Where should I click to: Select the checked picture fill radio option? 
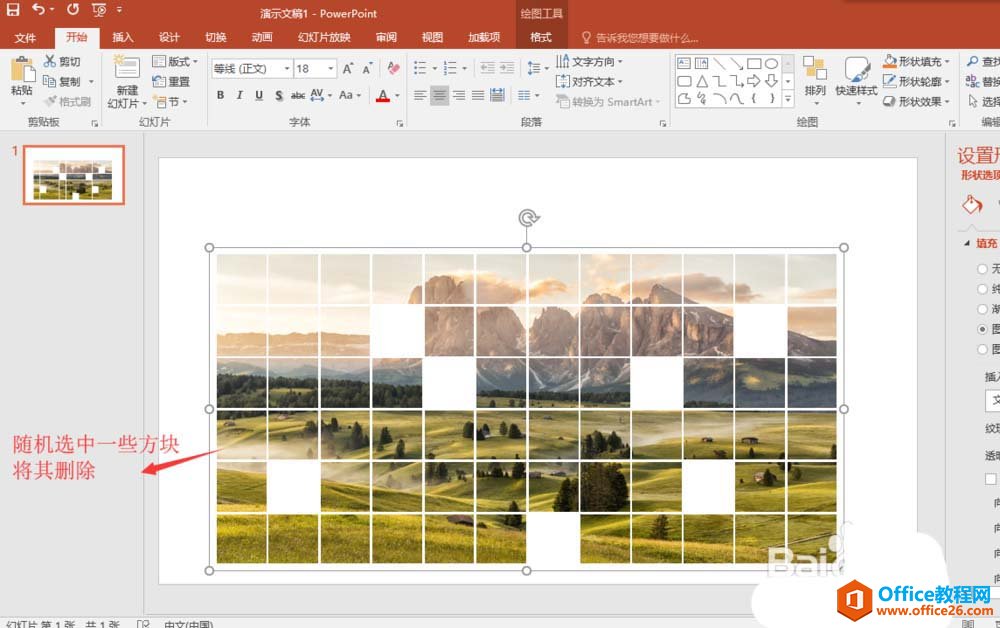click(982, 329)
